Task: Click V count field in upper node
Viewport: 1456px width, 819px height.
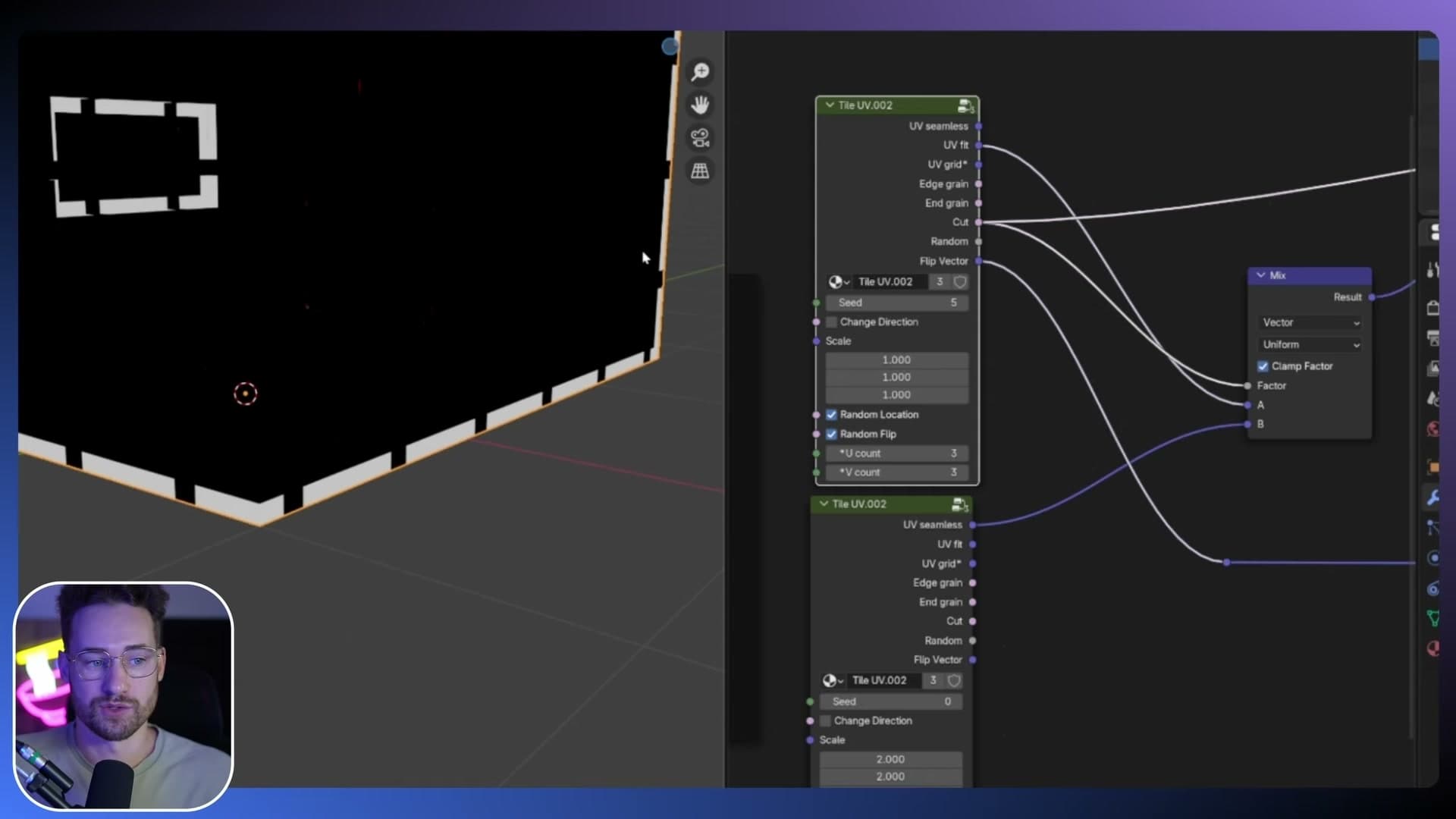Action: [897, 472]
